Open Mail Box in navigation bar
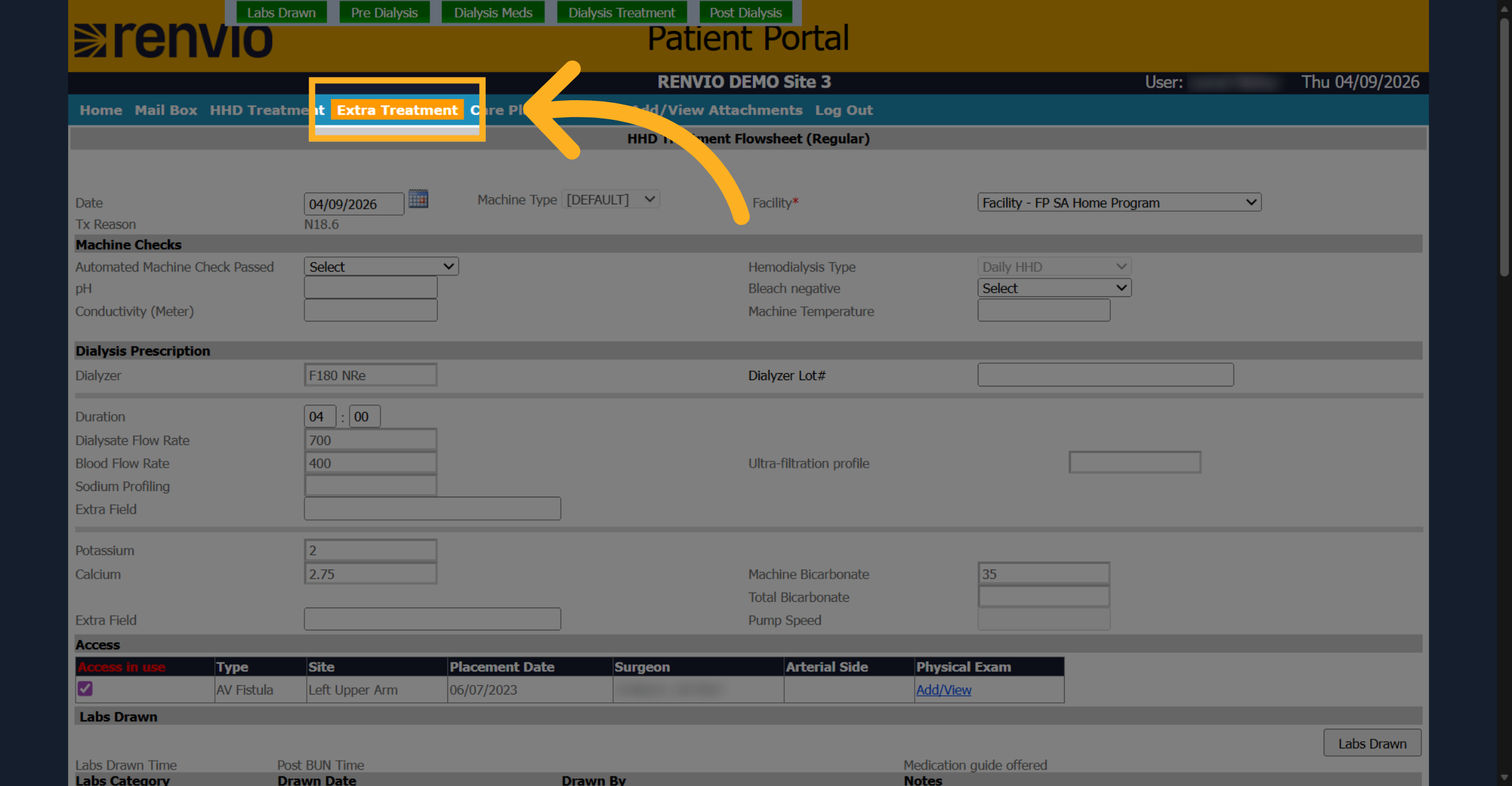The image size is (1512, 786). pyautogui.click(x=166, y=110)
